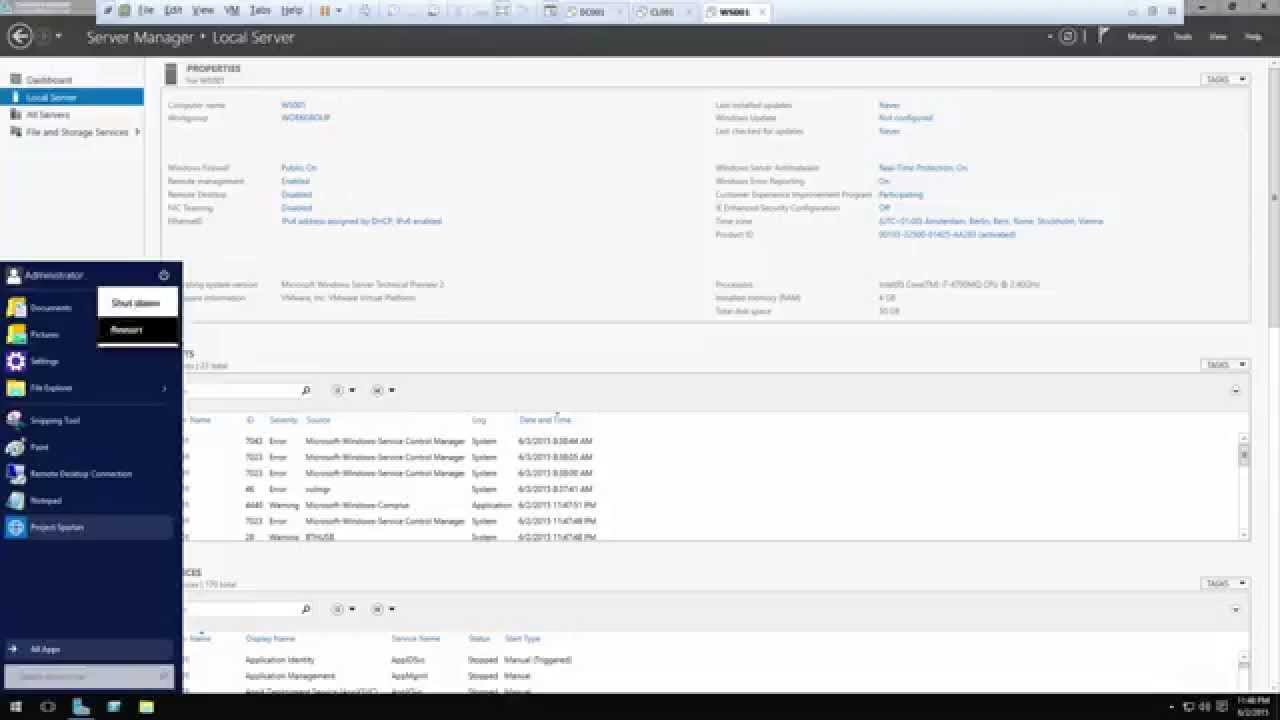The image size is (1280, 720).
Task: Sort events by Date and Time column
Action: pyautogui.click(x=545, y=420)
